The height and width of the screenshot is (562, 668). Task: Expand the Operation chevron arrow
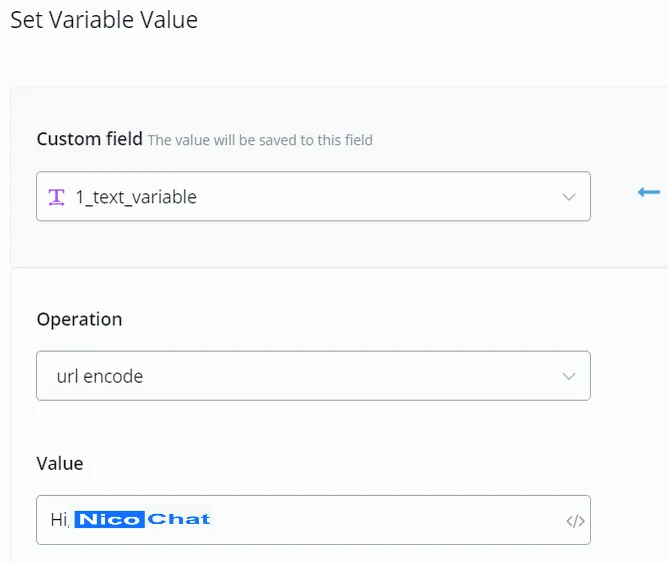click(x=569, y=376)
